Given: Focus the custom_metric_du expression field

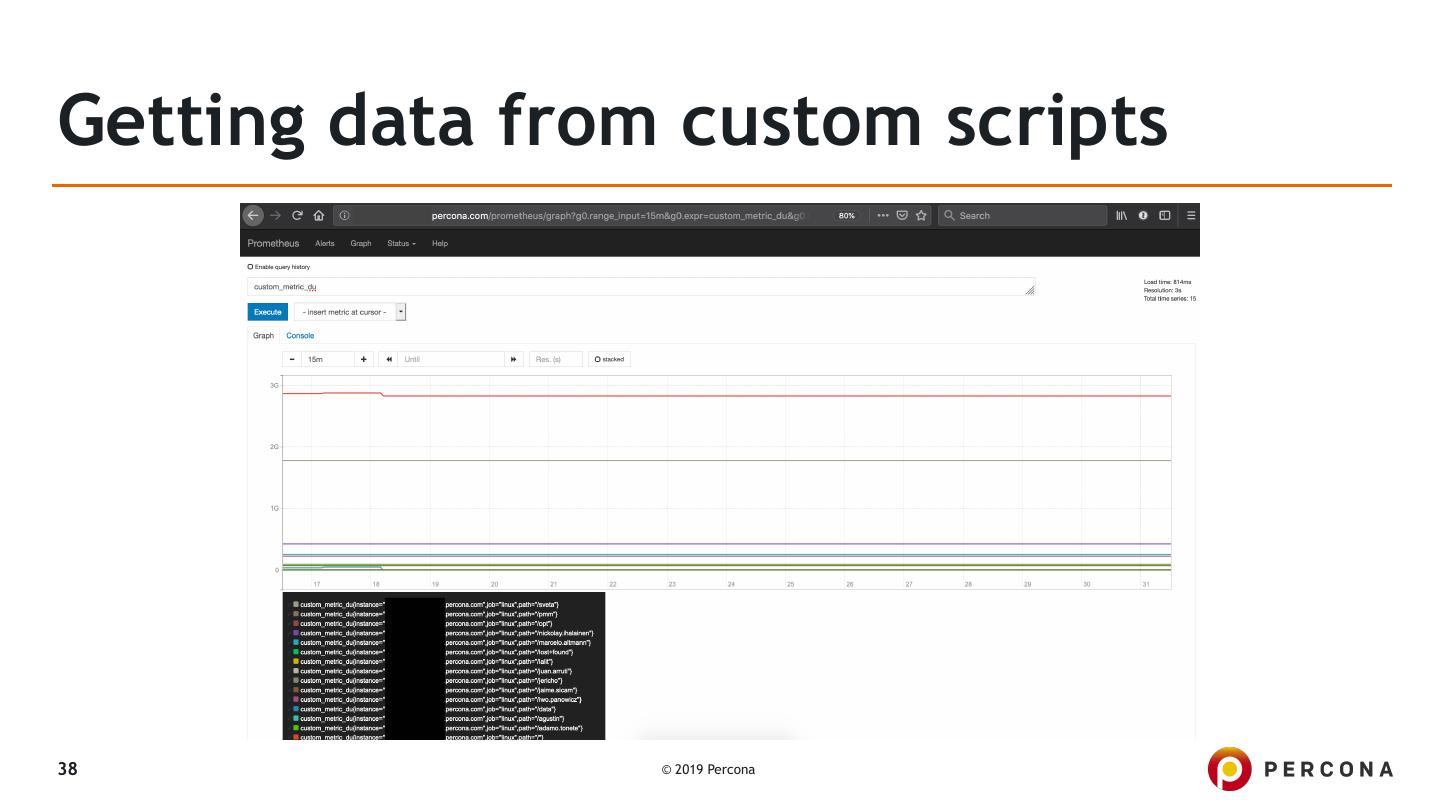Looking at the screenshot, I should pos(641,287).
